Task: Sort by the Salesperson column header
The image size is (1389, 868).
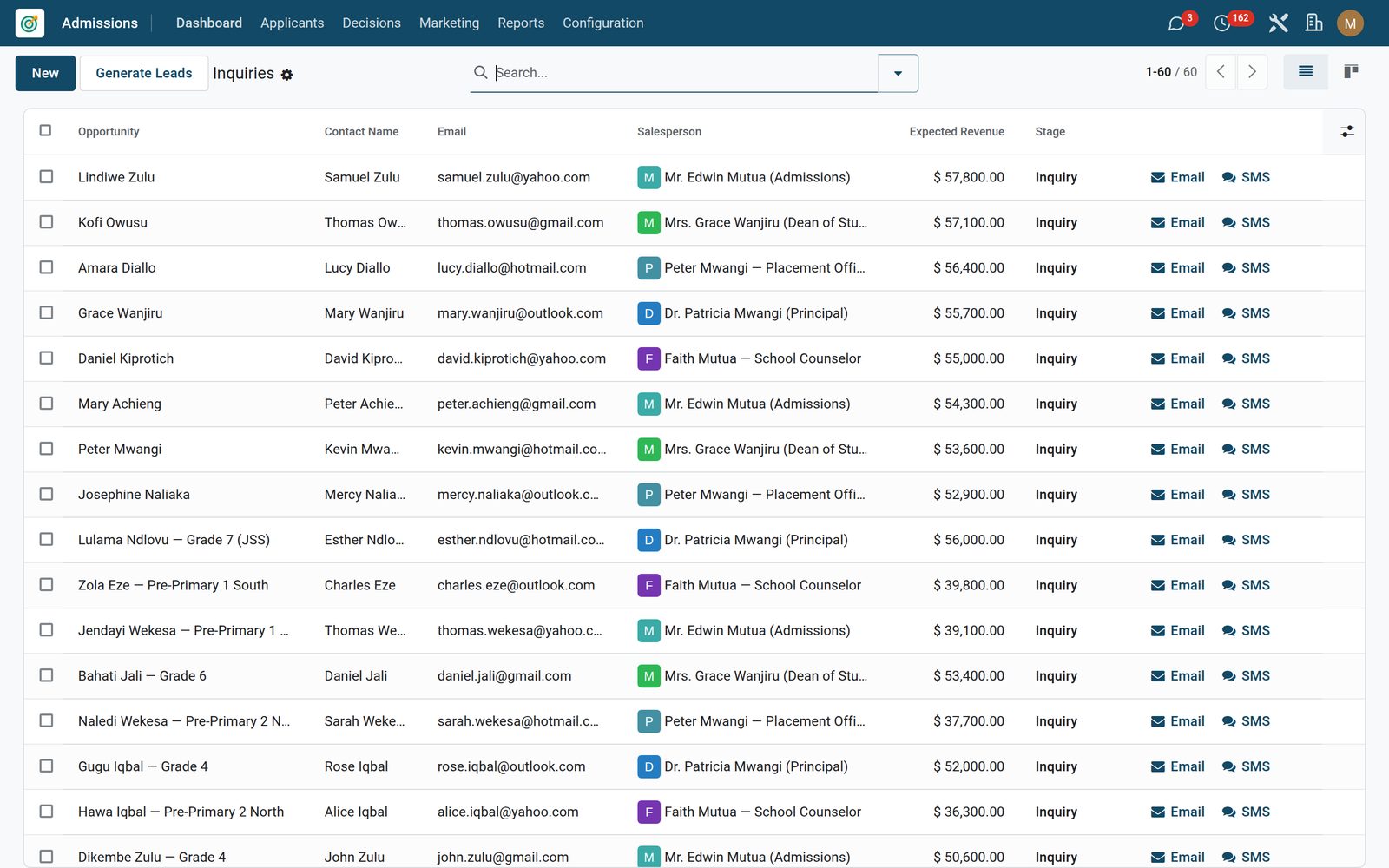Action: [x=669, y=132]
